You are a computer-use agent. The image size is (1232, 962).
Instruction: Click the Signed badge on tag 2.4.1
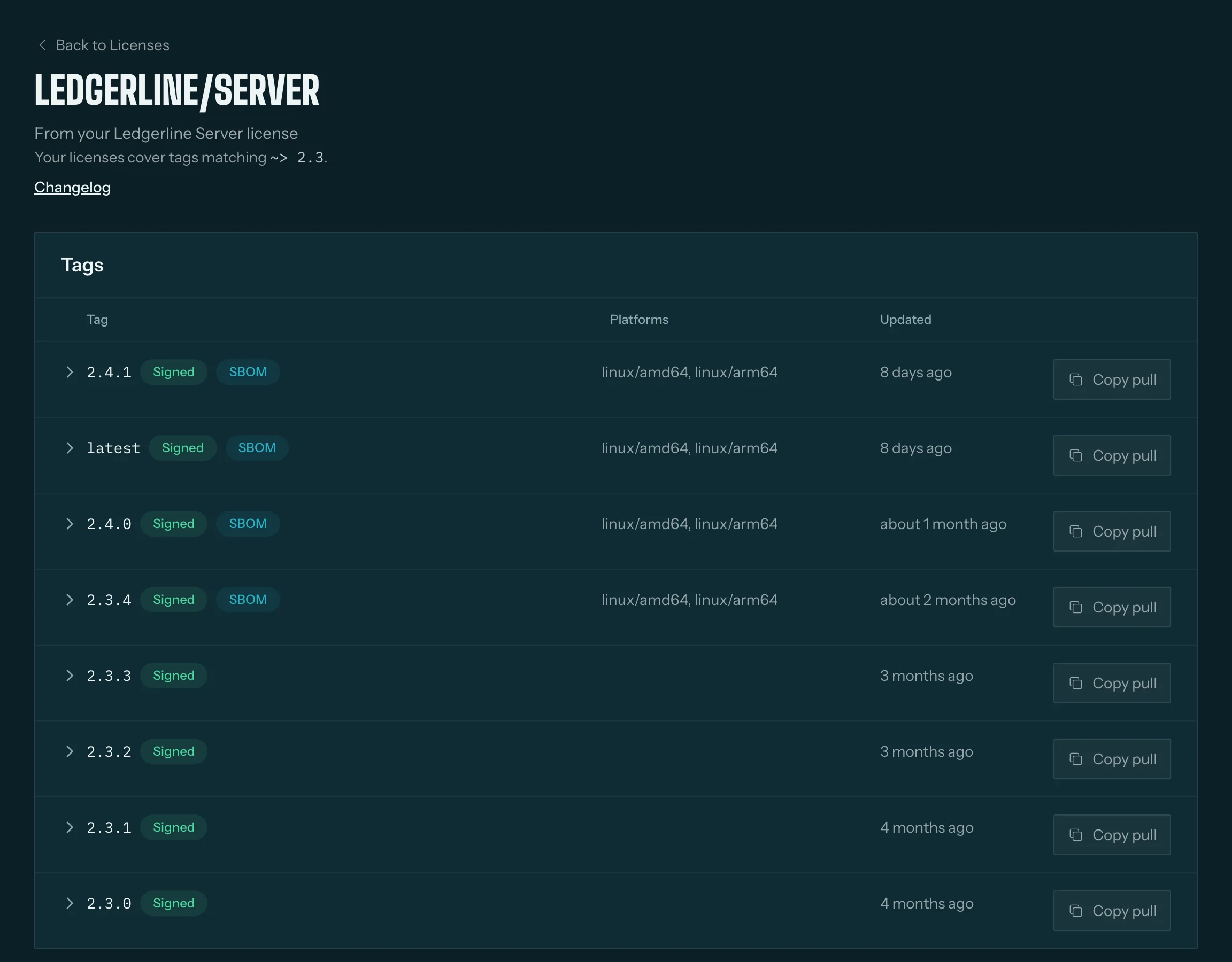tap(174, 372)
